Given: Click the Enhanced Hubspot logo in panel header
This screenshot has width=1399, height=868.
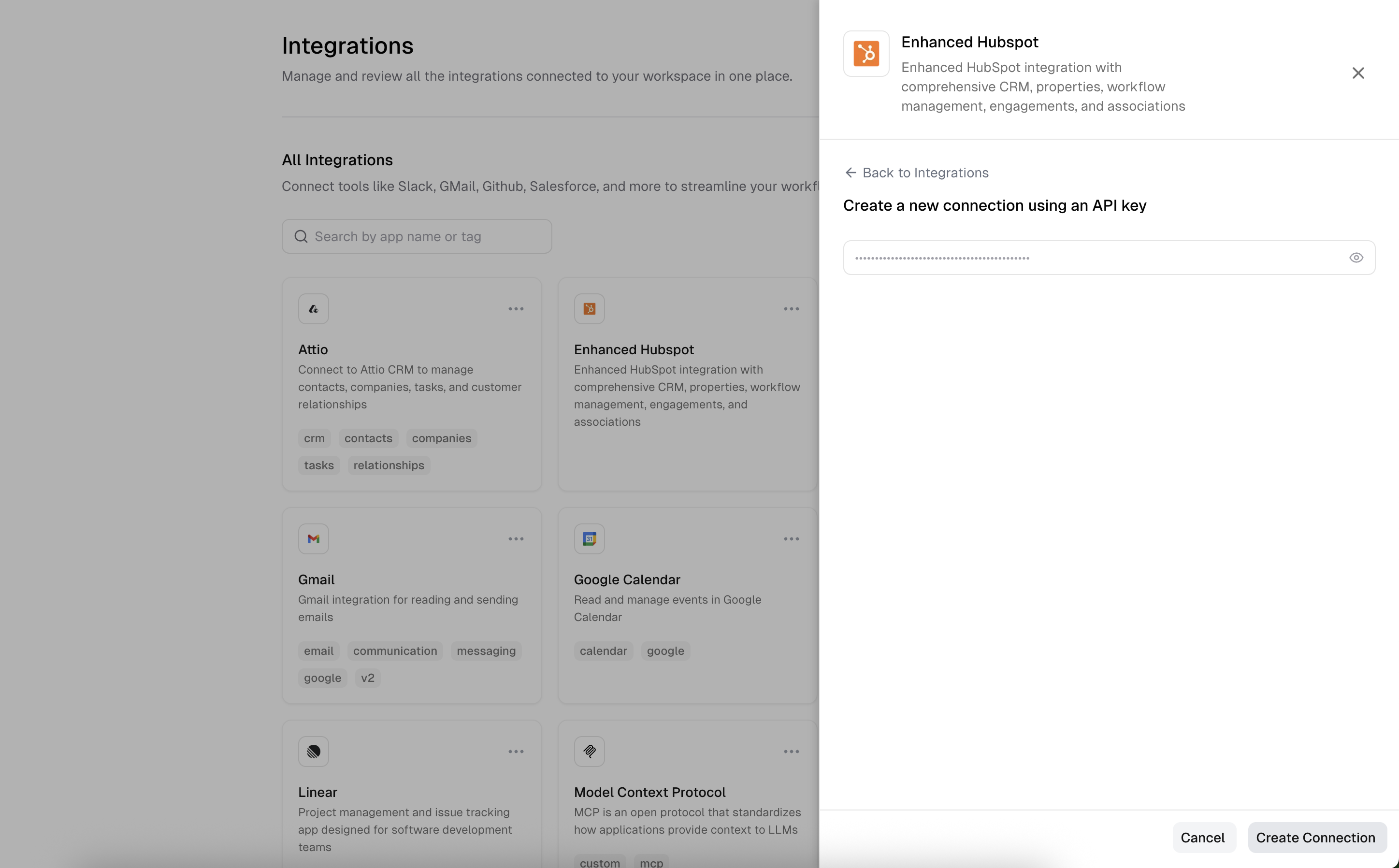Looking at the screenshot, I should (866, 53).
